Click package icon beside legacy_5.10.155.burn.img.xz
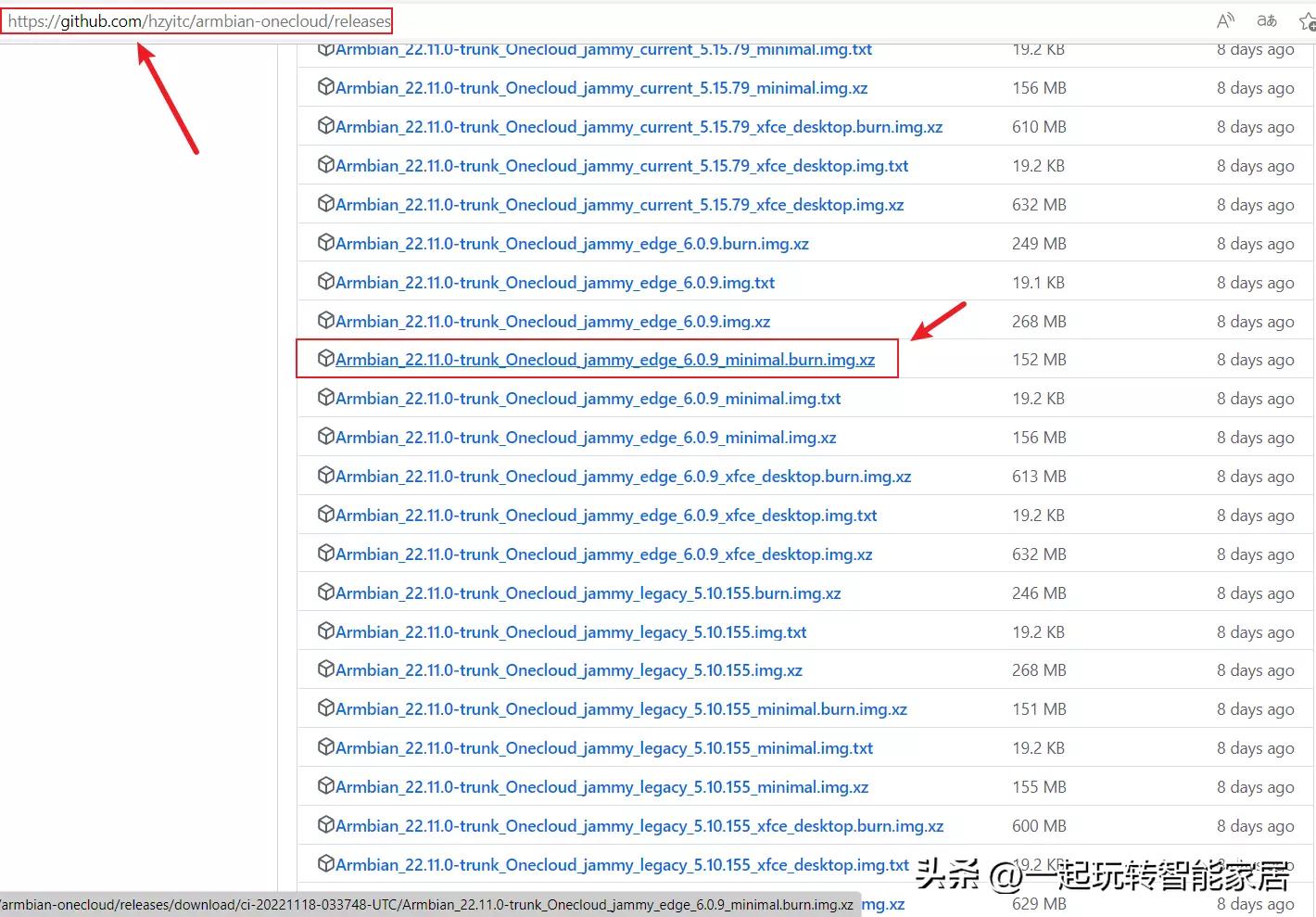The width and height of the screenshot is (1316, 917). click(x=325, y=592)
